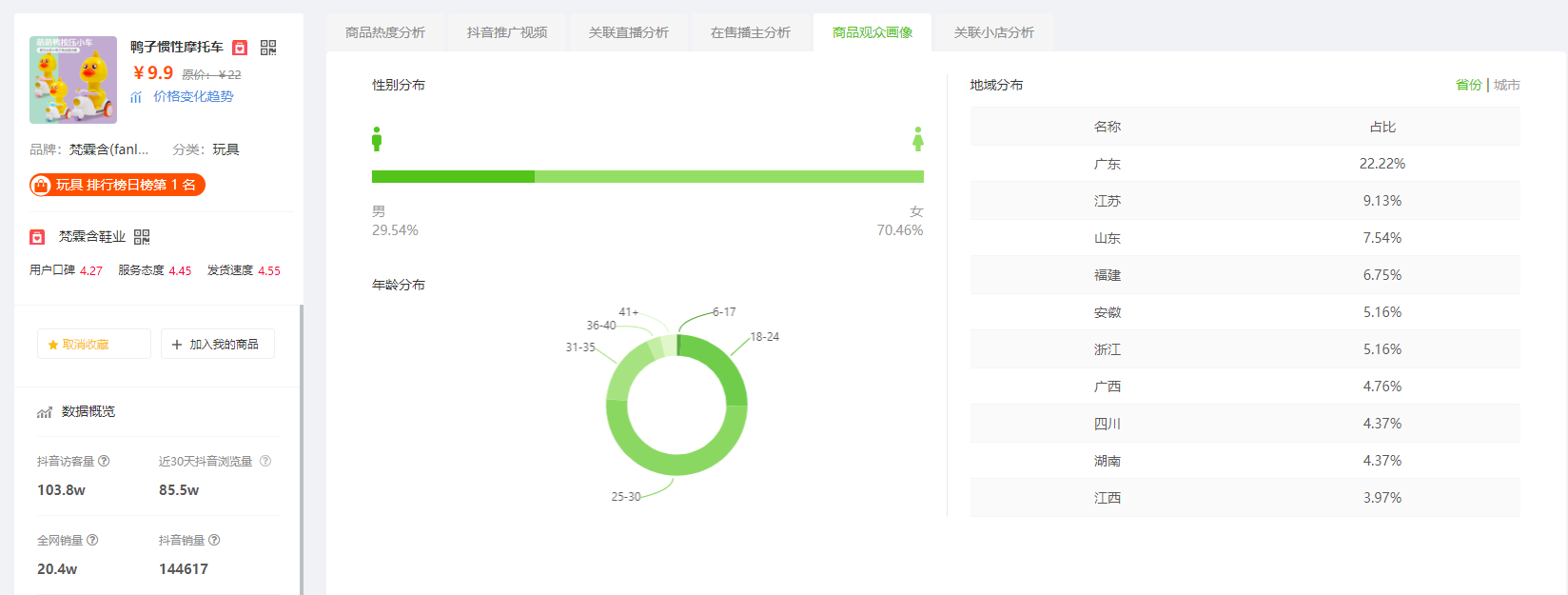Click the 加入我的商品 button
Viewport: 1568px width, 595px height.
[x=218, y=344]
